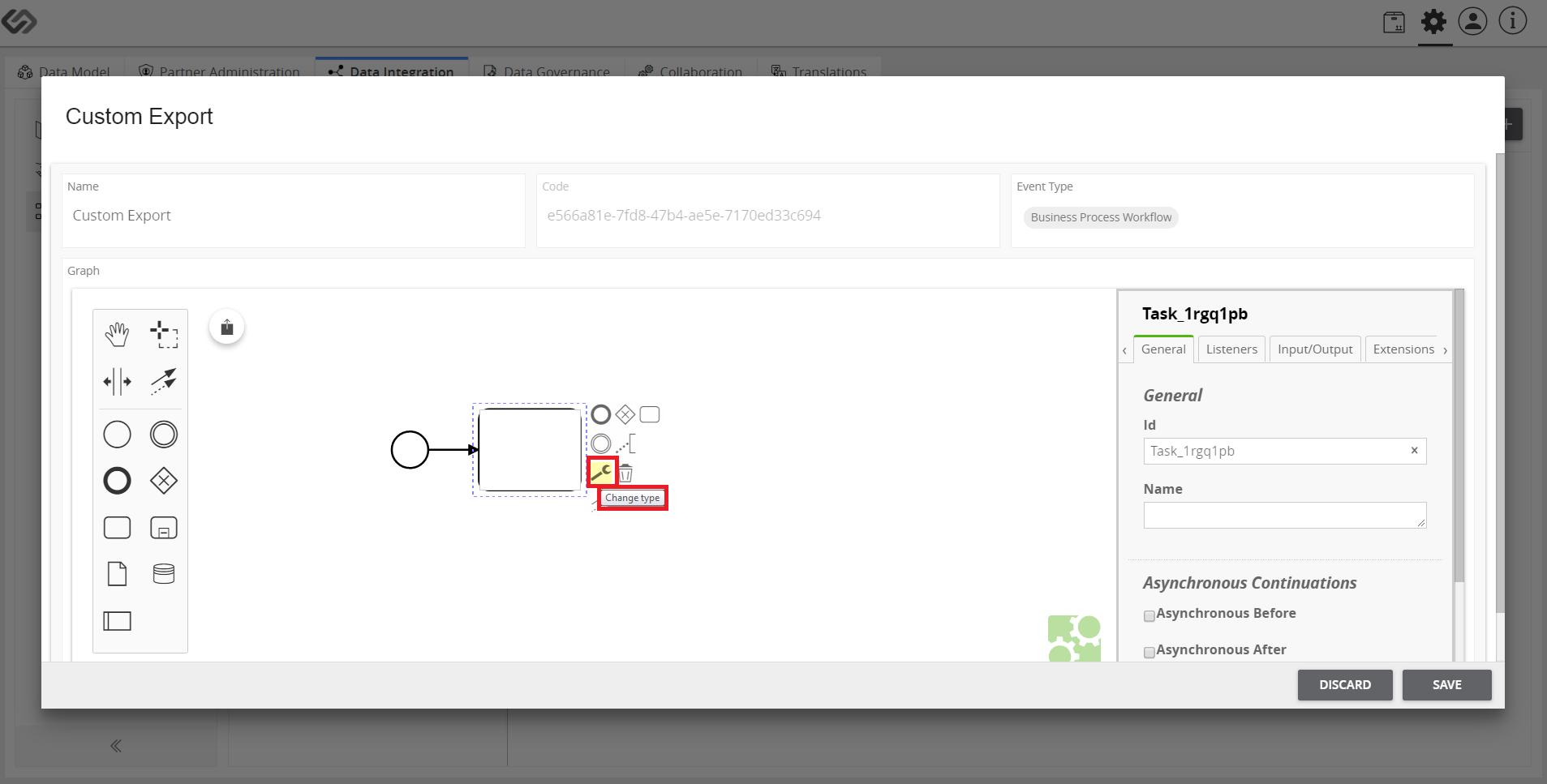Open the calendar icon in header
The height and width of the screenshot is (784, 1547).
pos(1394,22)
